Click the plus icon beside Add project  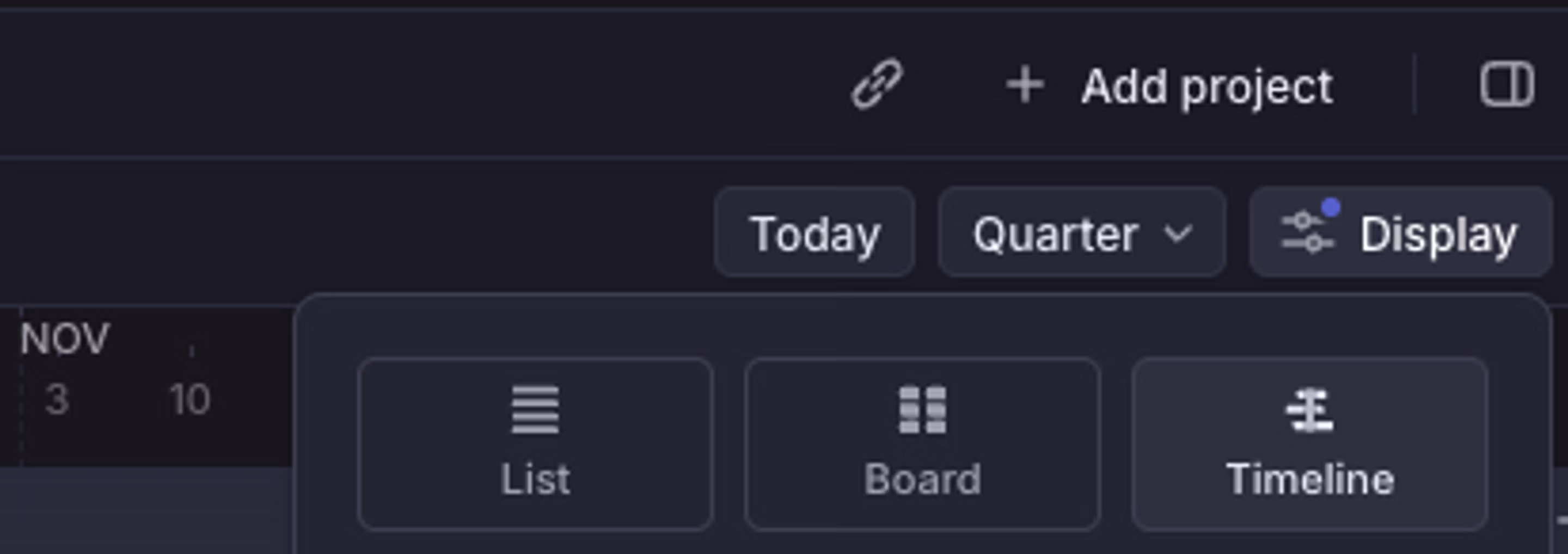(x=1026, y=85)
